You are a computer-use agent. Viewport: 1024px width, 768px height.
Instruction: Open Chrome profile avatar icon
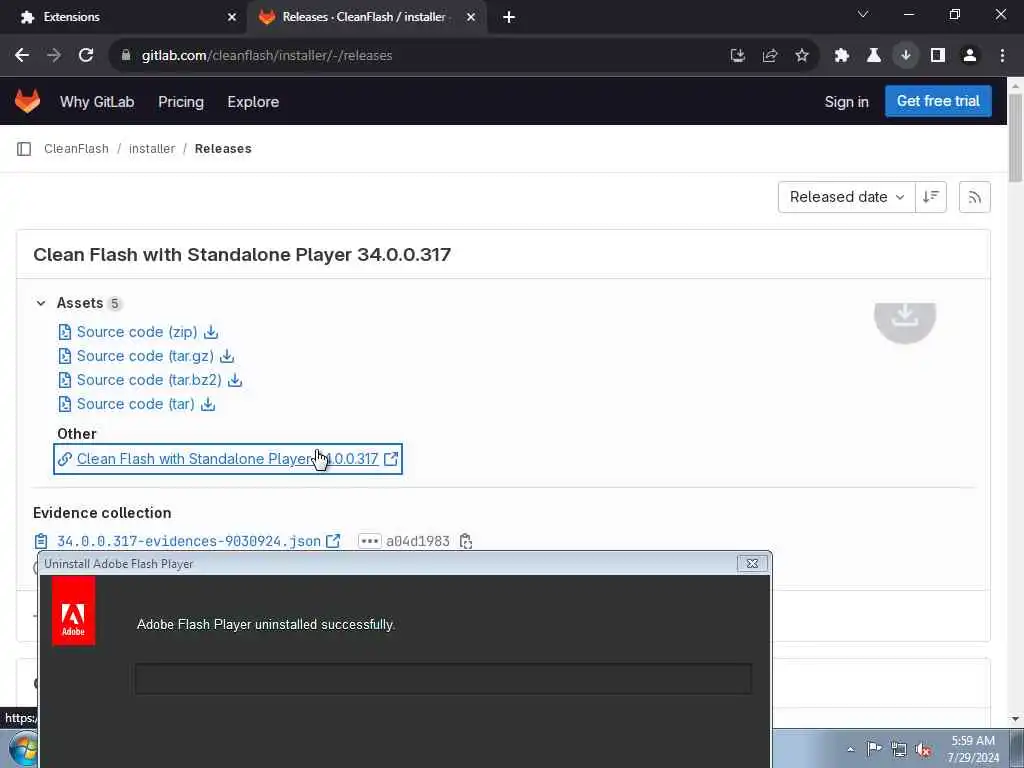click(x=970, y=56)
